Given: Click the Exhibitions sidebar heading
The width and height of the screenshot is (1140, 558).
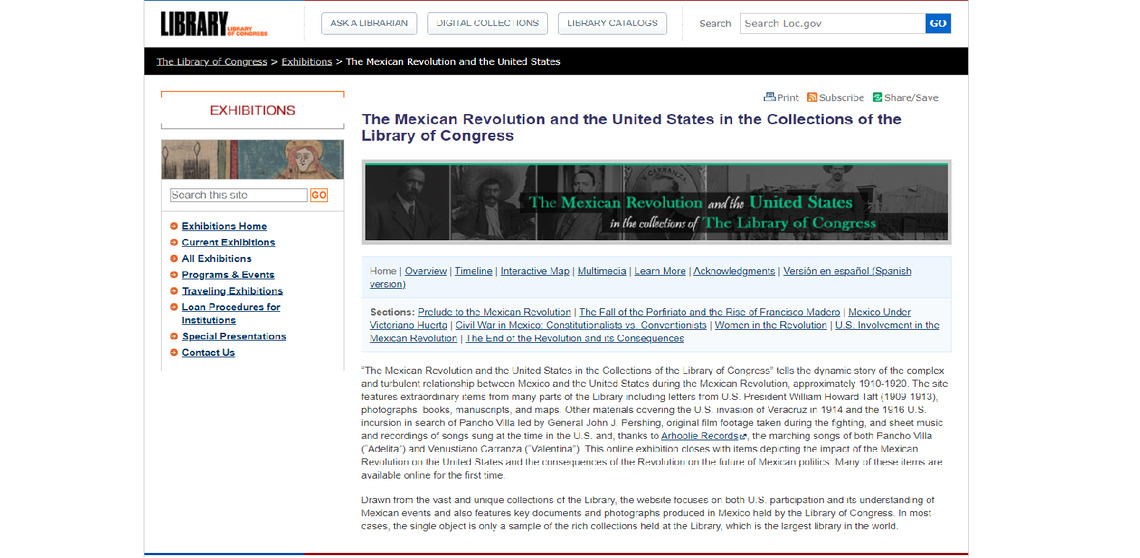Looking at the screenshot, I should click(x=252, y=111).
